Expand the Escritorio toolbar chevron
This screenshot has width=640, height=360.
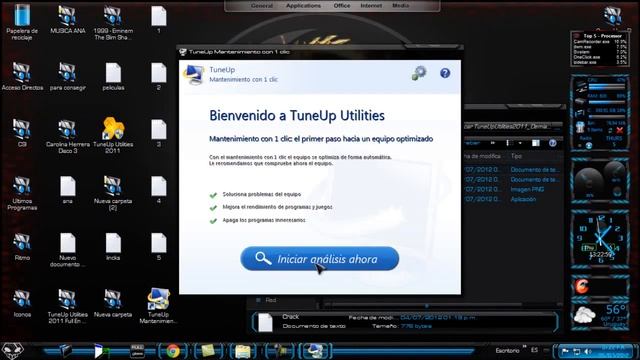(x=524, y=347)
